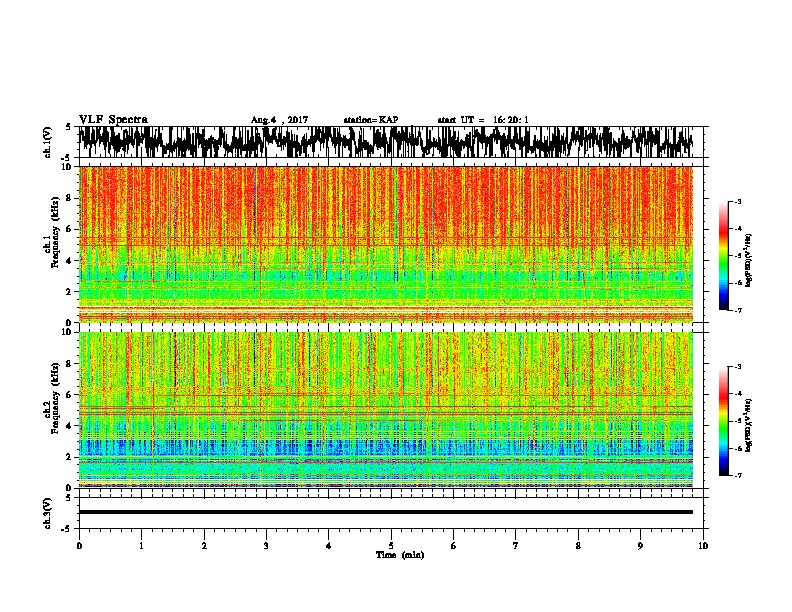
Task: Click the ch.2 "Frequency (kHz)" axis label
Action: pos(55,398)
